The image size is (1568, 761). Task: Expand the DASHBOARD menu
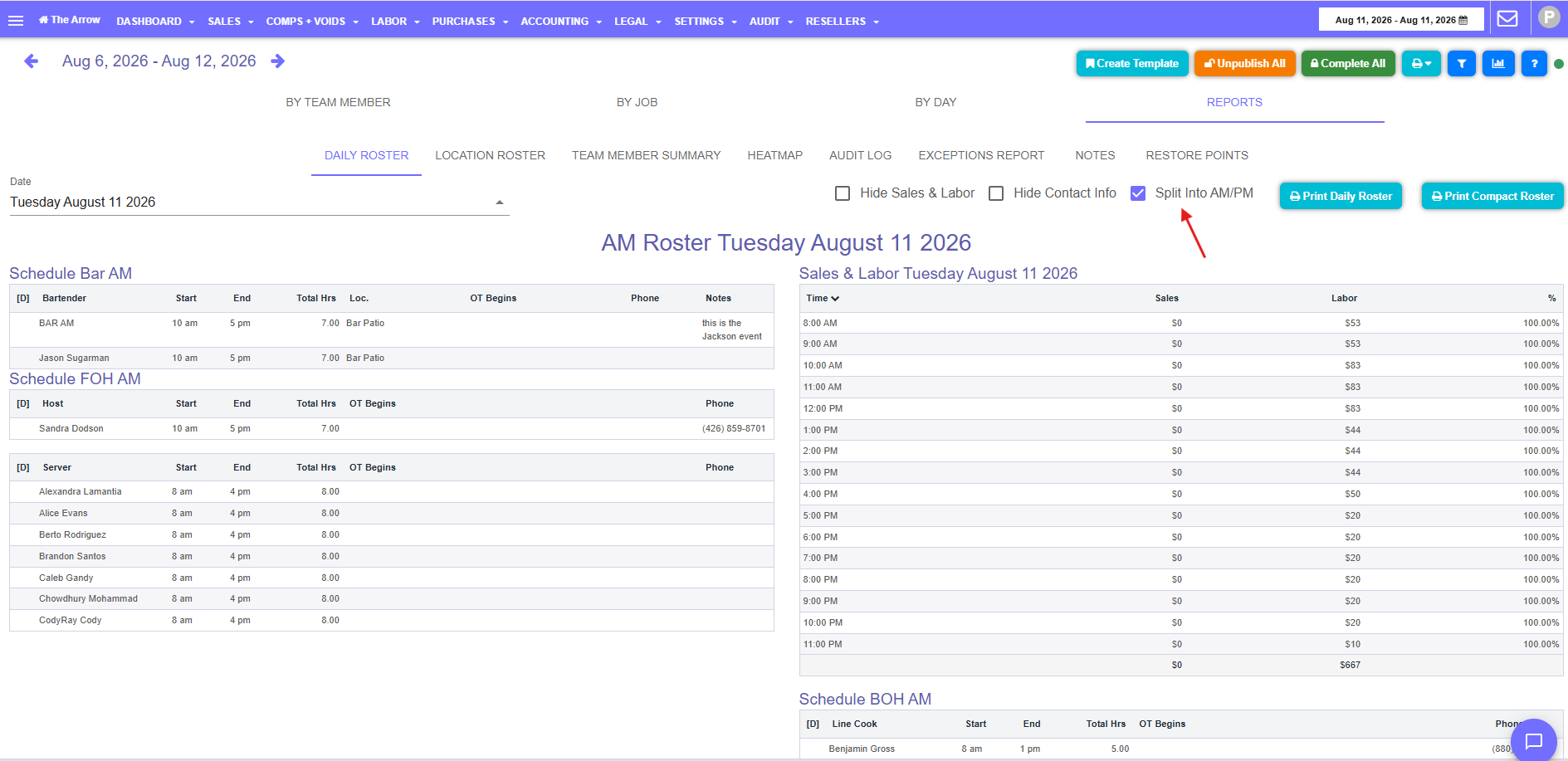(155, 22)
